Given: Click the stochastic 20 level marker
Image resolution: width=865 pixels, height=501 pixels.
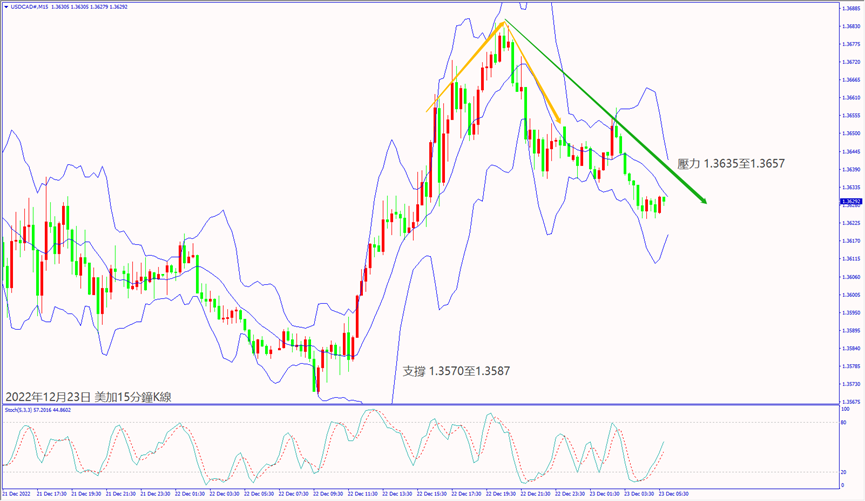Looking at the screenshot, I should click(846, 471).
